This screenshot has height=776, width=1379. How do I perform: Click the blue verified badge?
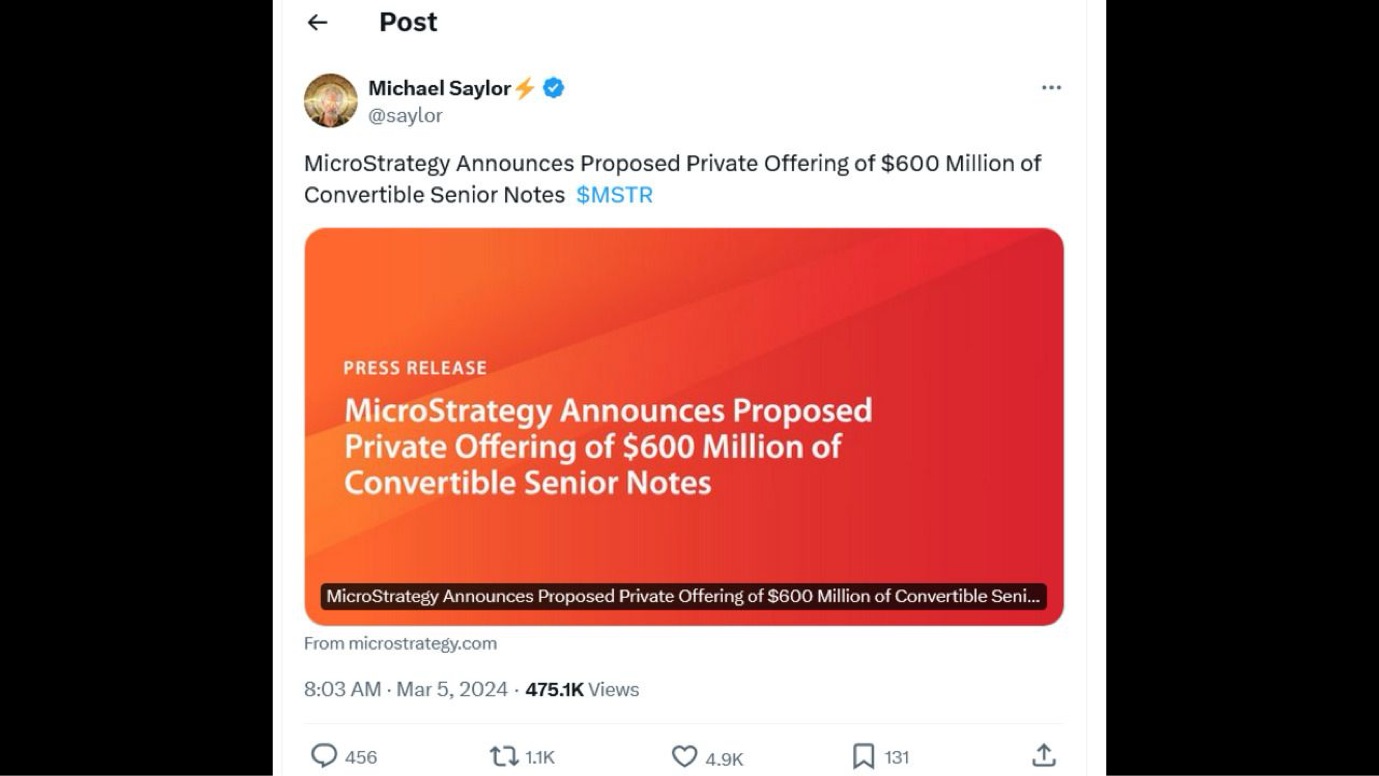tap(554, 88)
